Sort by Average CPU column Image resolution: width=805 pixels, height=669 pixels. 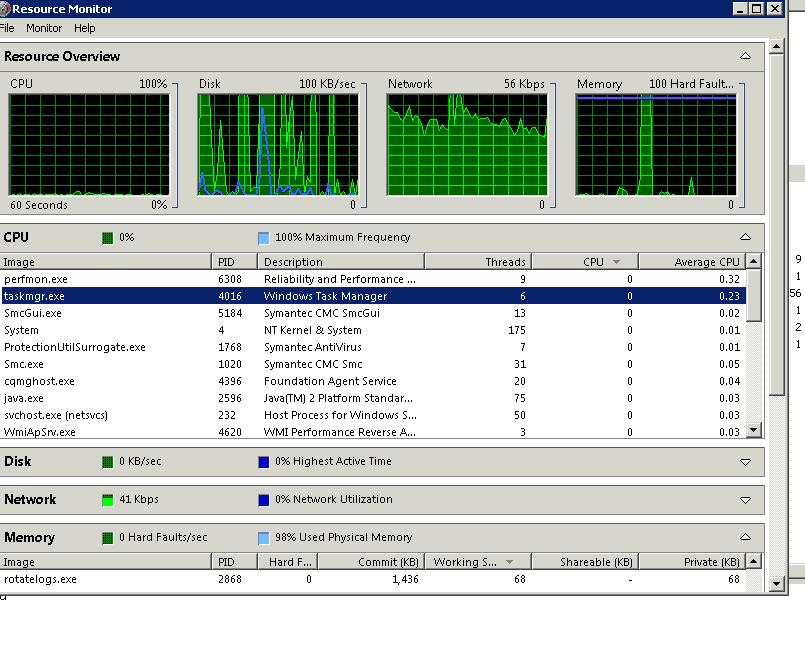(692, 262)
